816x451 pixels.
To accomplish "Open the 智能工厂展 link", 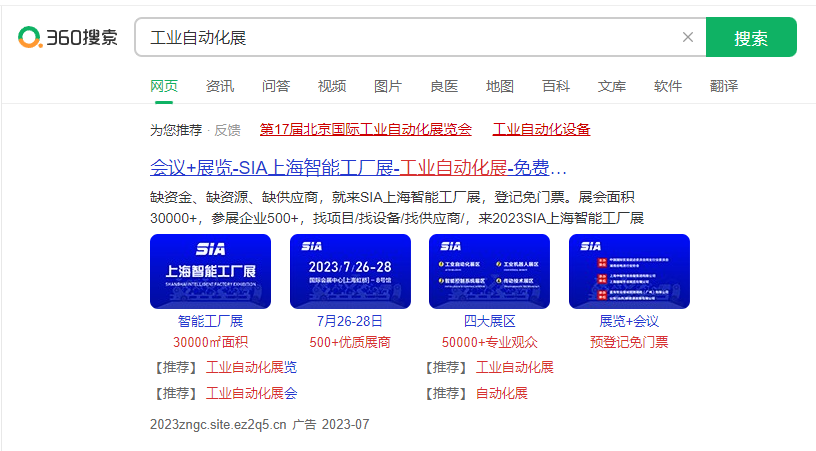I will point(210,321).
